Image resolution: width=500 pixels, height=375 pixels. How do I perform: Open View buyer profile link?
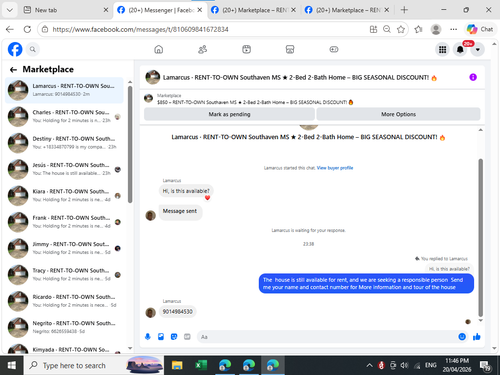[335, 168]
